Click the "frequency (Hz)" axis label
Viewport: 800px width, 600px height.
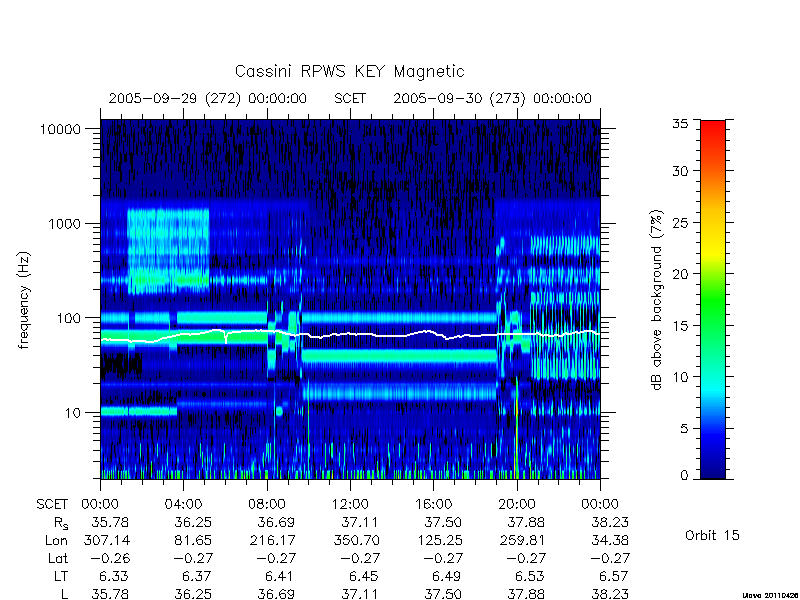click(x=24, y=300)
